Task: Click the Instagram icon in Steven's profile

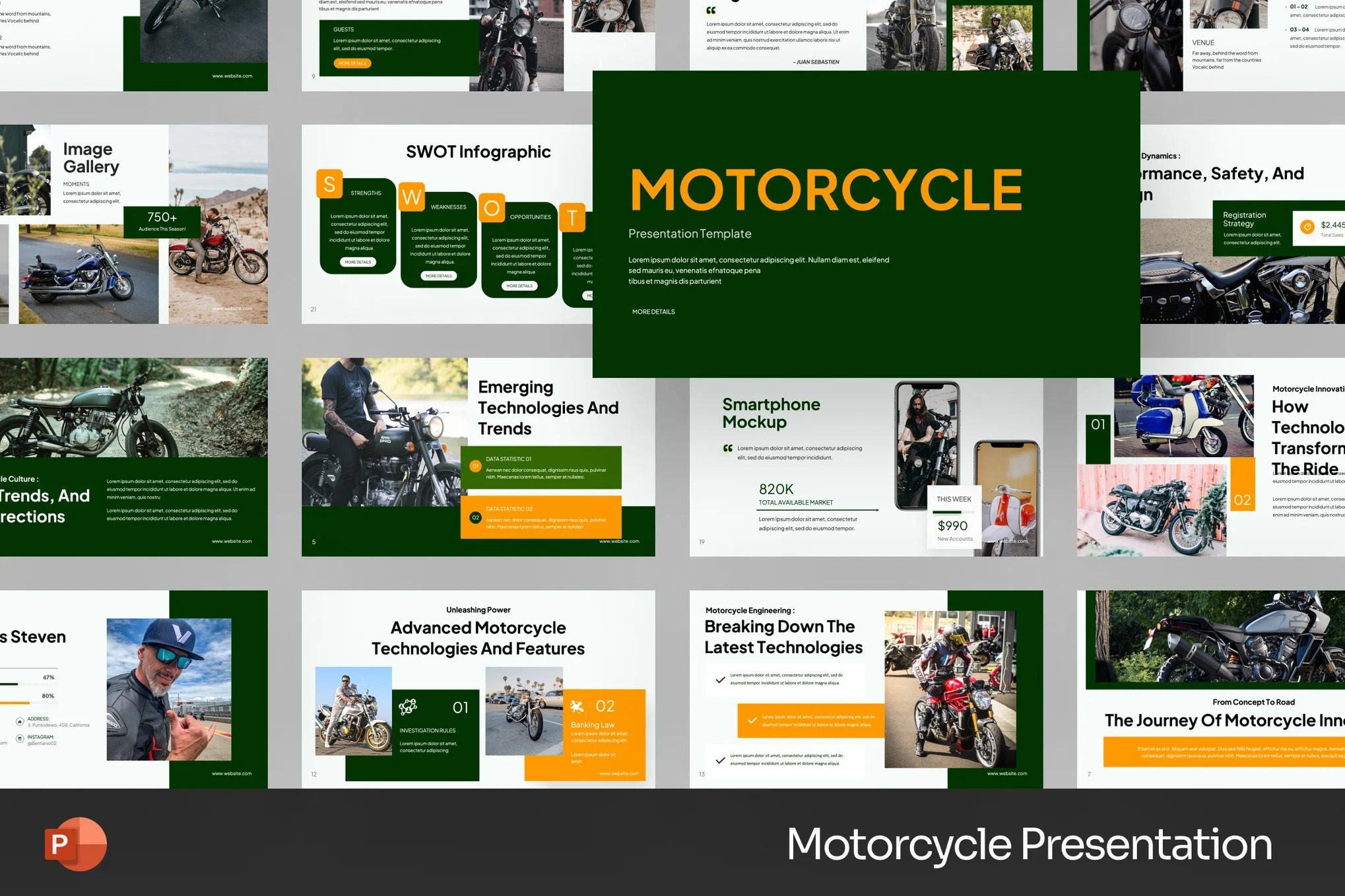Action: tap(20, 738)
